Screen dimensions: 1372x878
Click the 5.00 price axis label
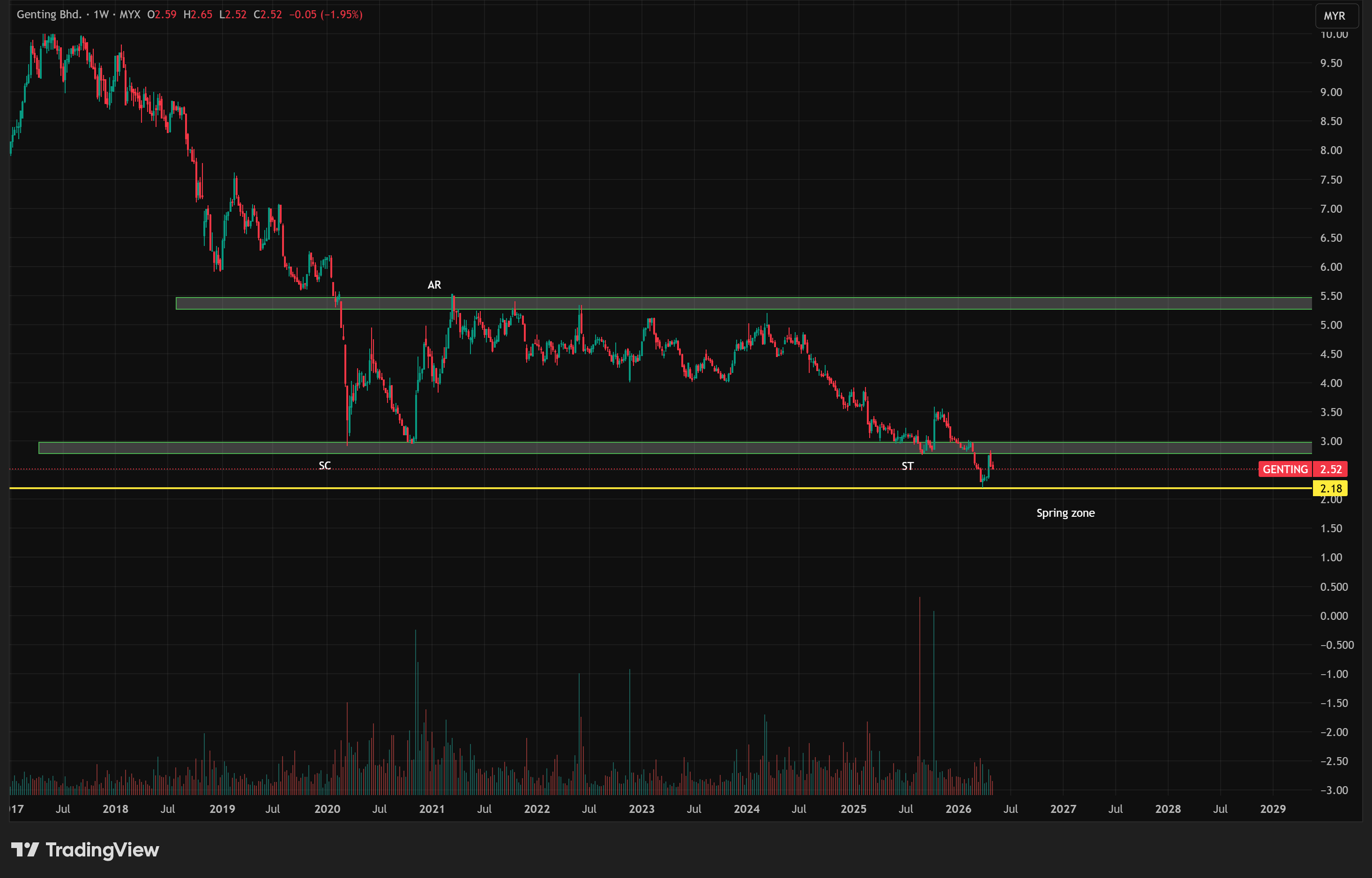(x=1331, y=326)
